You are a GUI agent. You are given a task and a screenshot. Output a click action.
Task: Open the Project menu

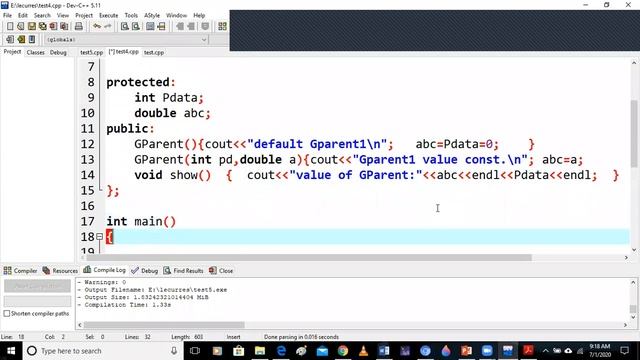pos(84,16)
